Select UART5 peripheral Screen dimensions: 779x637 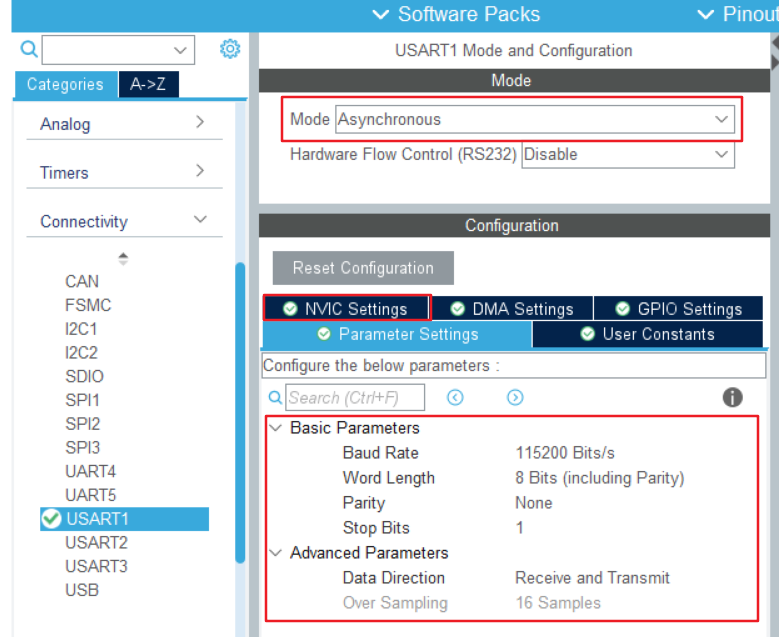tap(90, 495)
